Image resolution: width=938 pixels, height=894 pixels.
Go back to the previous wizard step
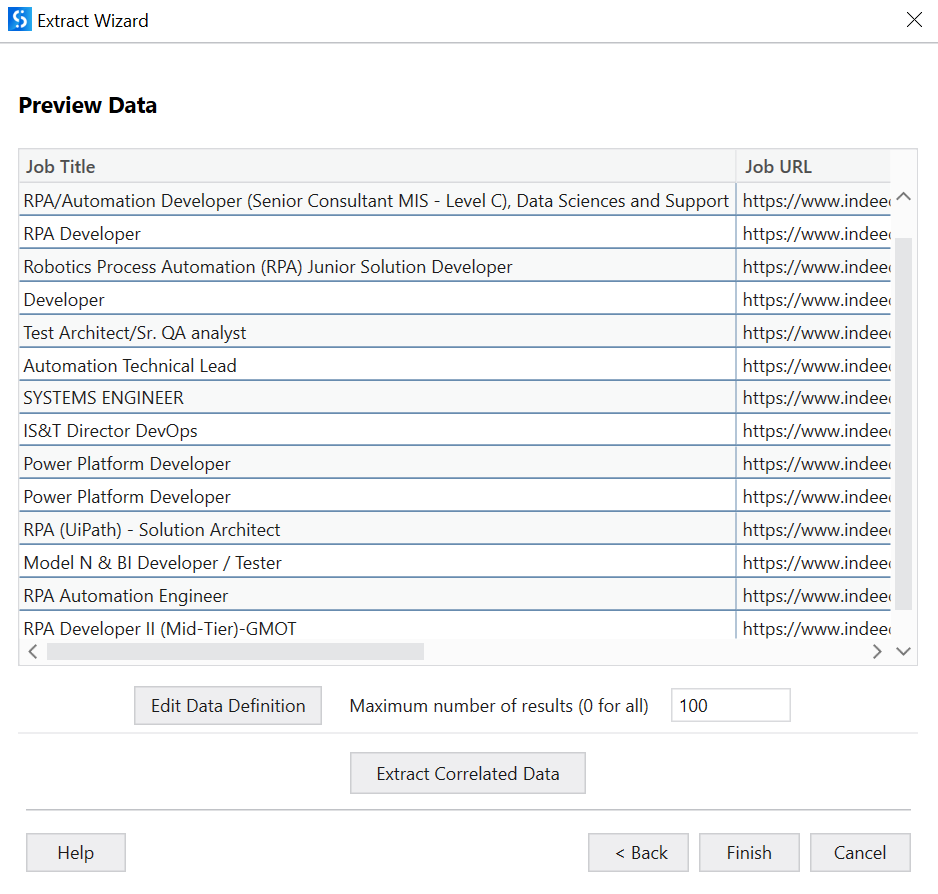click(x=638, y=852)
